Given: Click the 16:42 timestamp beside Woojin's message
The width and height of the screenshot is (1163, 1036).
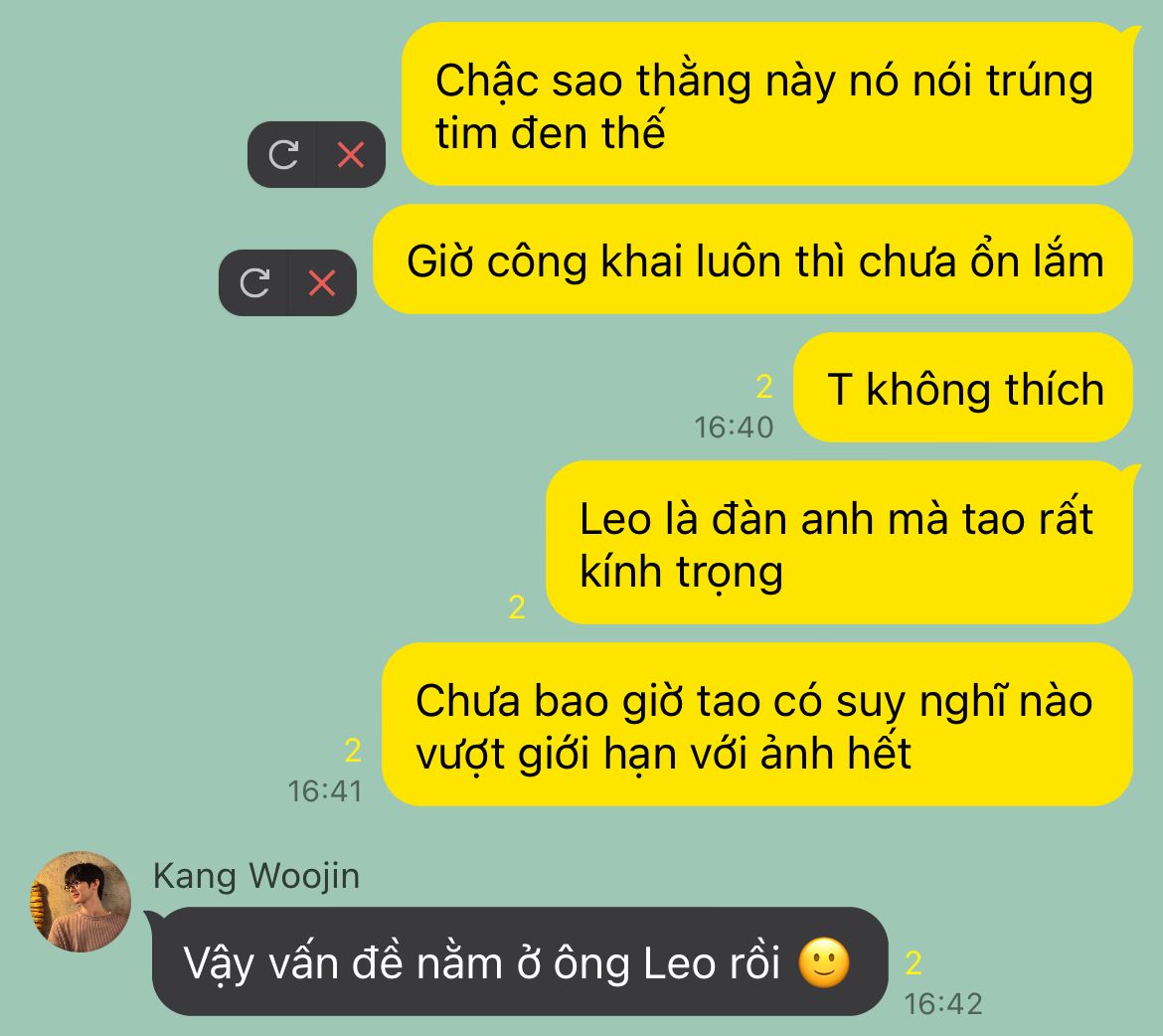Looking at the screenshot, I should [943, 1004].
